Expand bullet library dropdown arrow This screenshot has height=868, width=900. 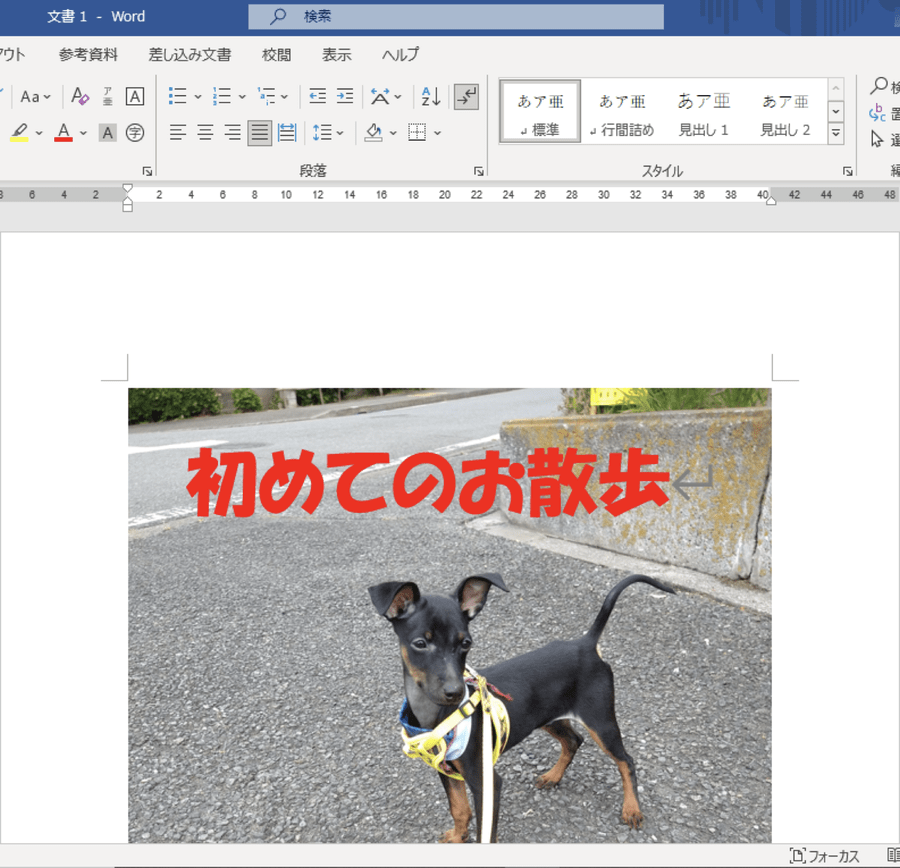click(198, 96)
